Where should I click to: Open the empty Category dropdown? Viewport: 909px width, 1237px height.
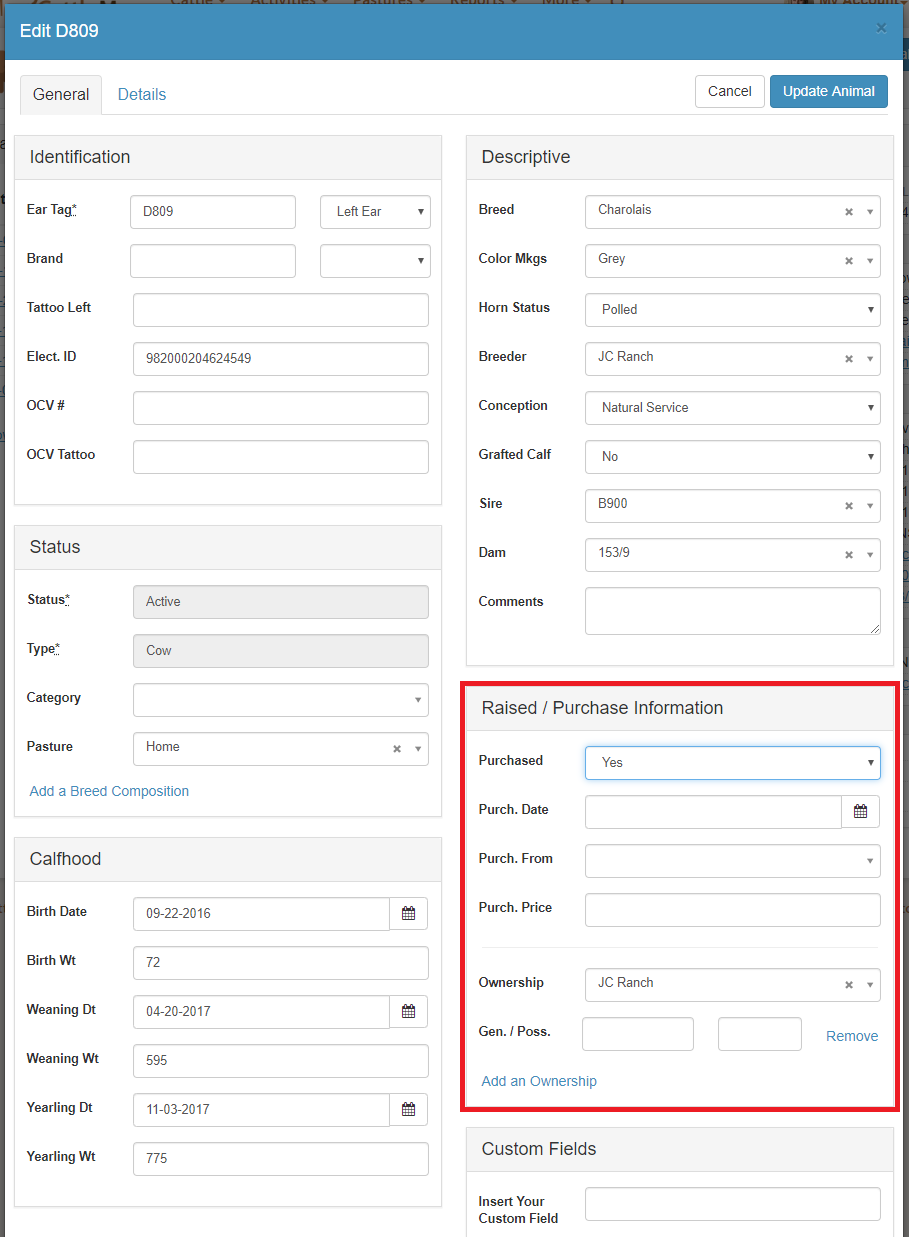(x=280, y=699)
